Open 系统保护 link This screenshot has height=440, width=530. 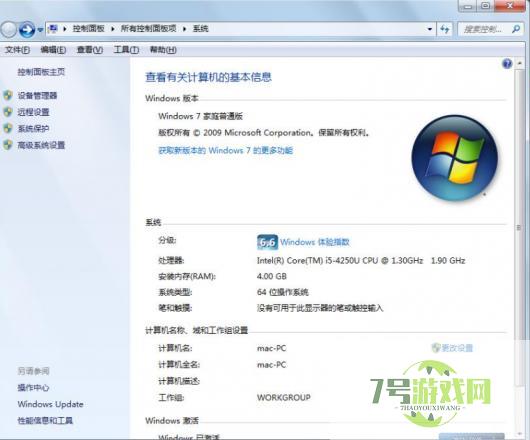[x=33, y=128]
